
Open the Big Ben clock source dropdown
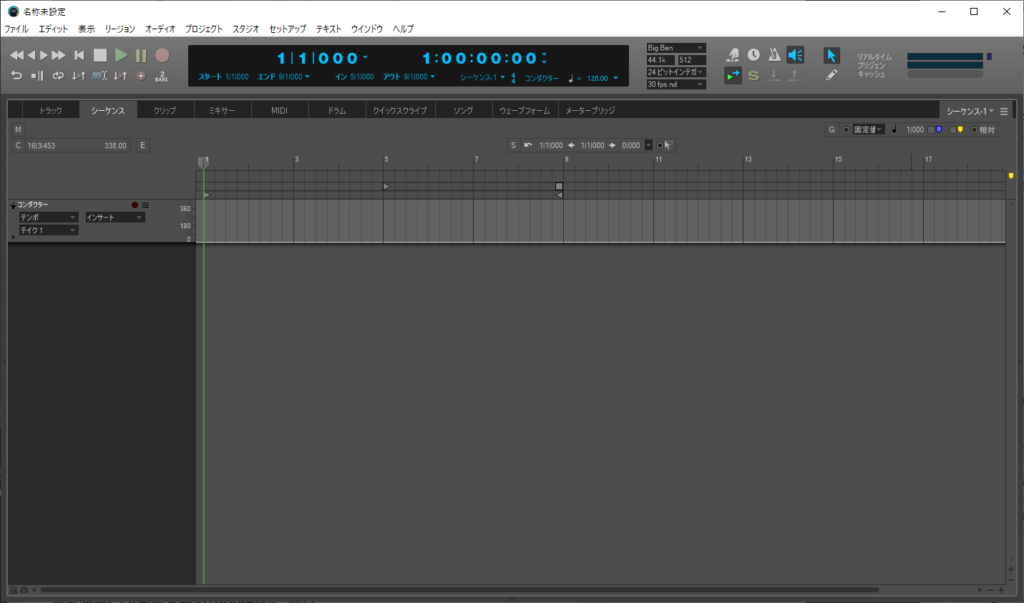(x=676, y=48)
